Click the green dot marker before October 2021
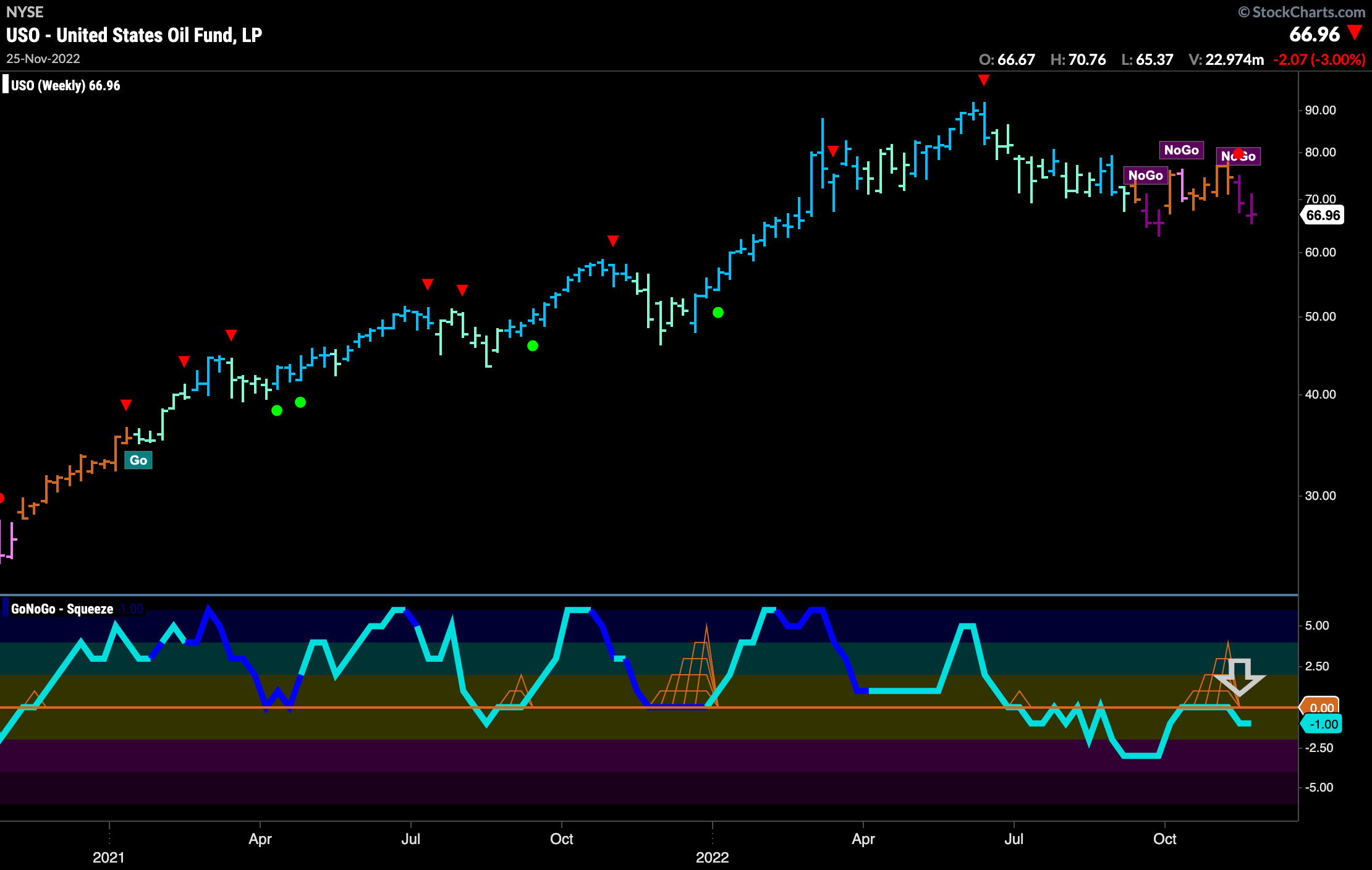This screenshot has width=1372, height=870. [533, 346]
